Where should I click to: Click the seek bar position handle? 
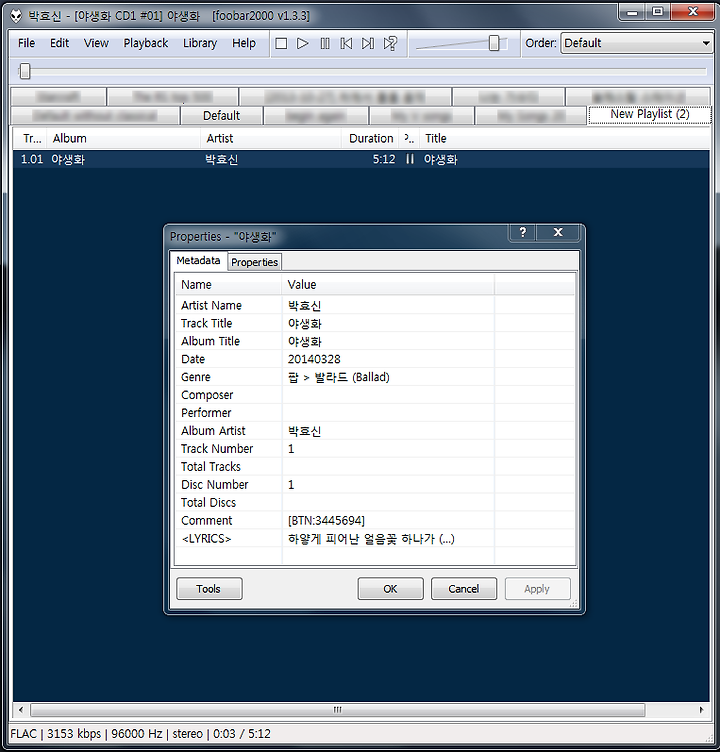pos(25,71)
